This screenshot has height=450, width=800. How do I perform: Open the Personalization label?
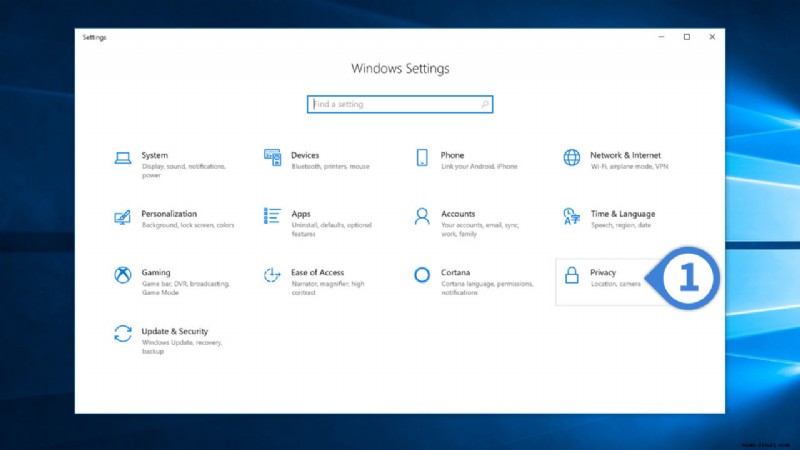tap(169, 214)
